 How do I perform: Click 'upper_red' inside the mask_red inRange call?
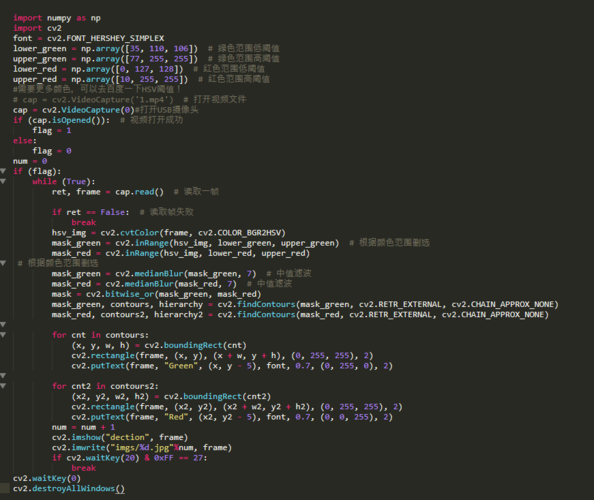coord(283,253)
